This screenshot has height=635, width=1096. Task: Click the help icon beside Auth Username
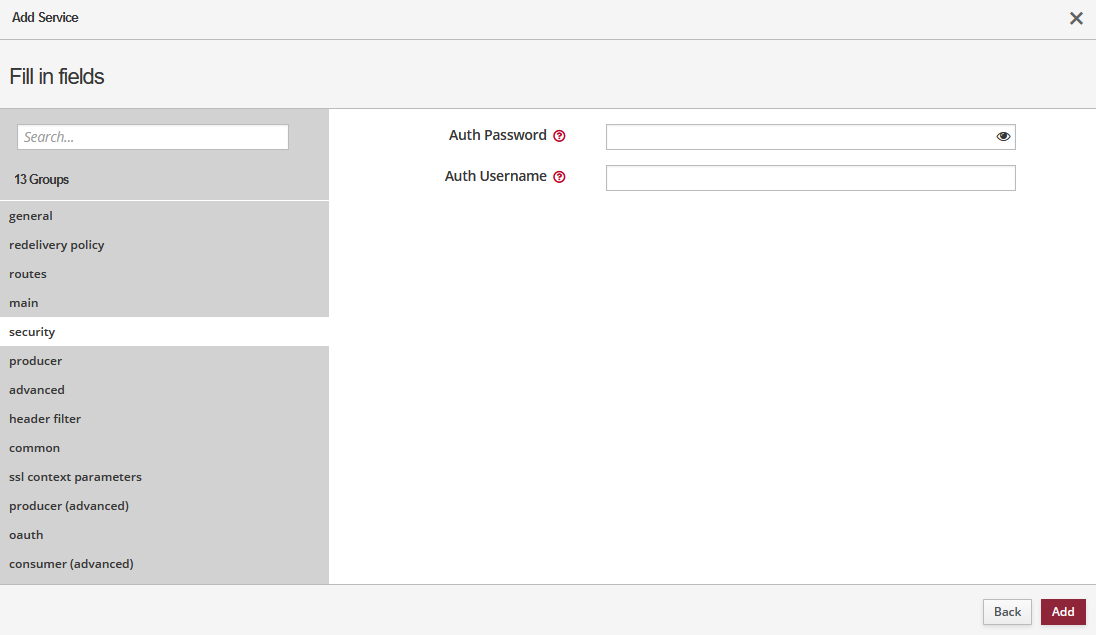pyautogui.click(x=559, y=177)
